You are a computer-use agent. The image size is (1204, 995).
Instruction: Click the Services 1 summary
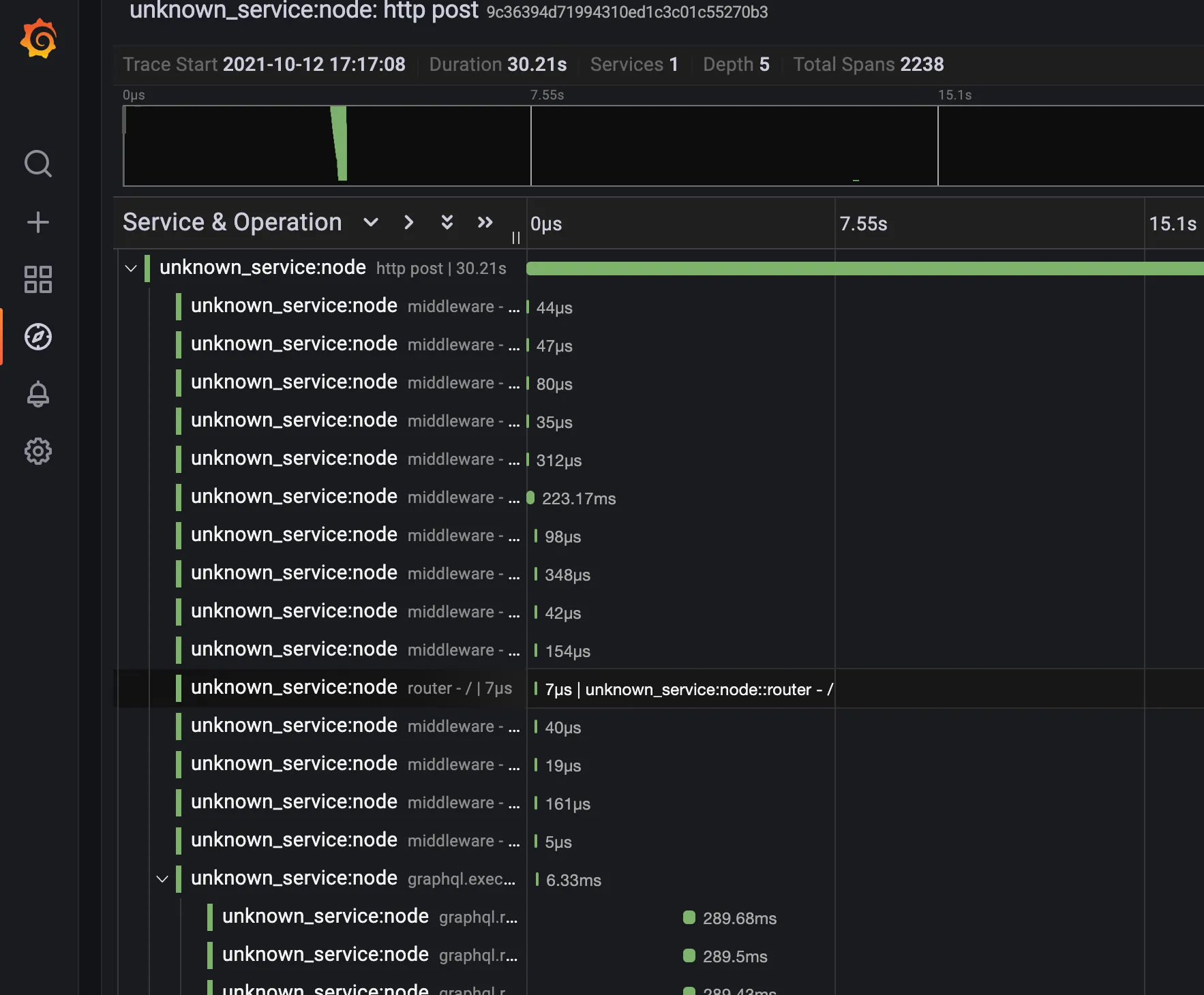point(635,65)
